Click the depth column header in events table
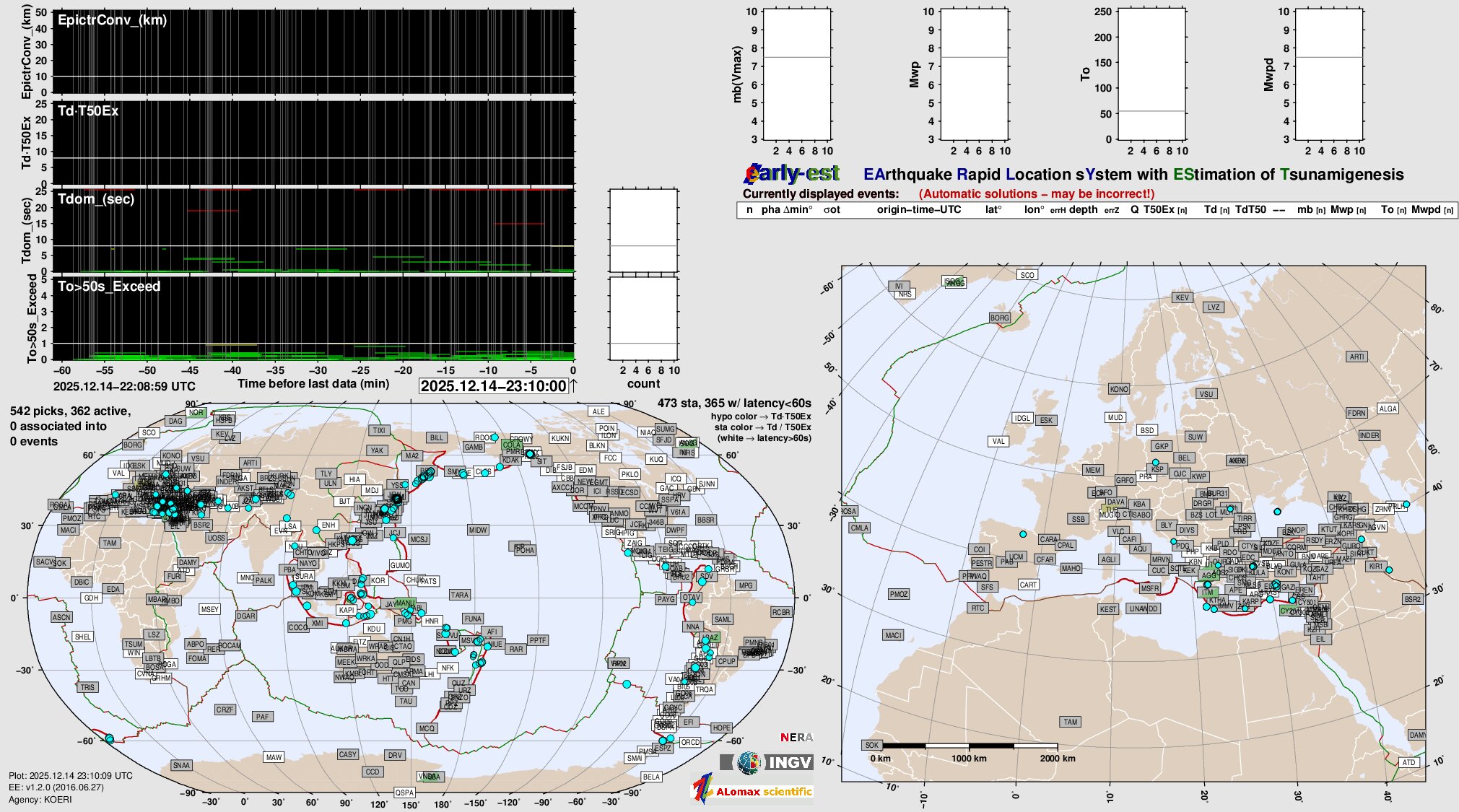This screenshot has width=1459, height=812. click(x=1083, y=210)
